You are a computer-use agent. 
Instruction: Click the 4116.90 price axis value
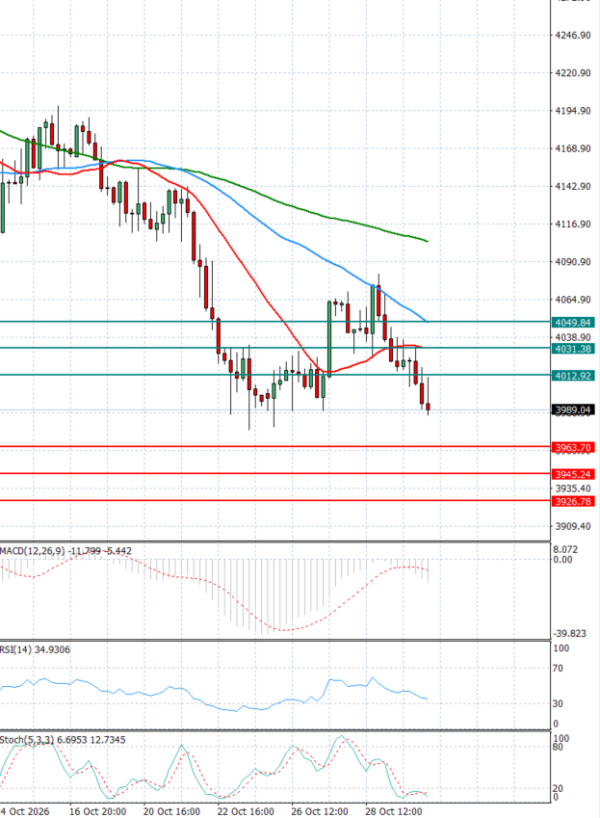pos(573,224)
